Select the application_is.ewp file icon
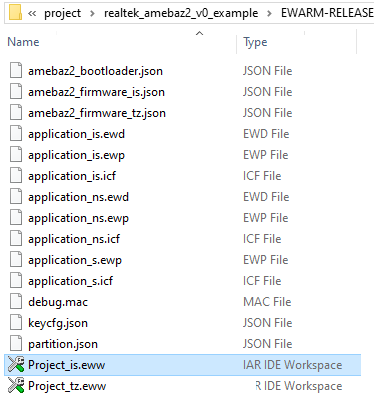 point(16,154)
